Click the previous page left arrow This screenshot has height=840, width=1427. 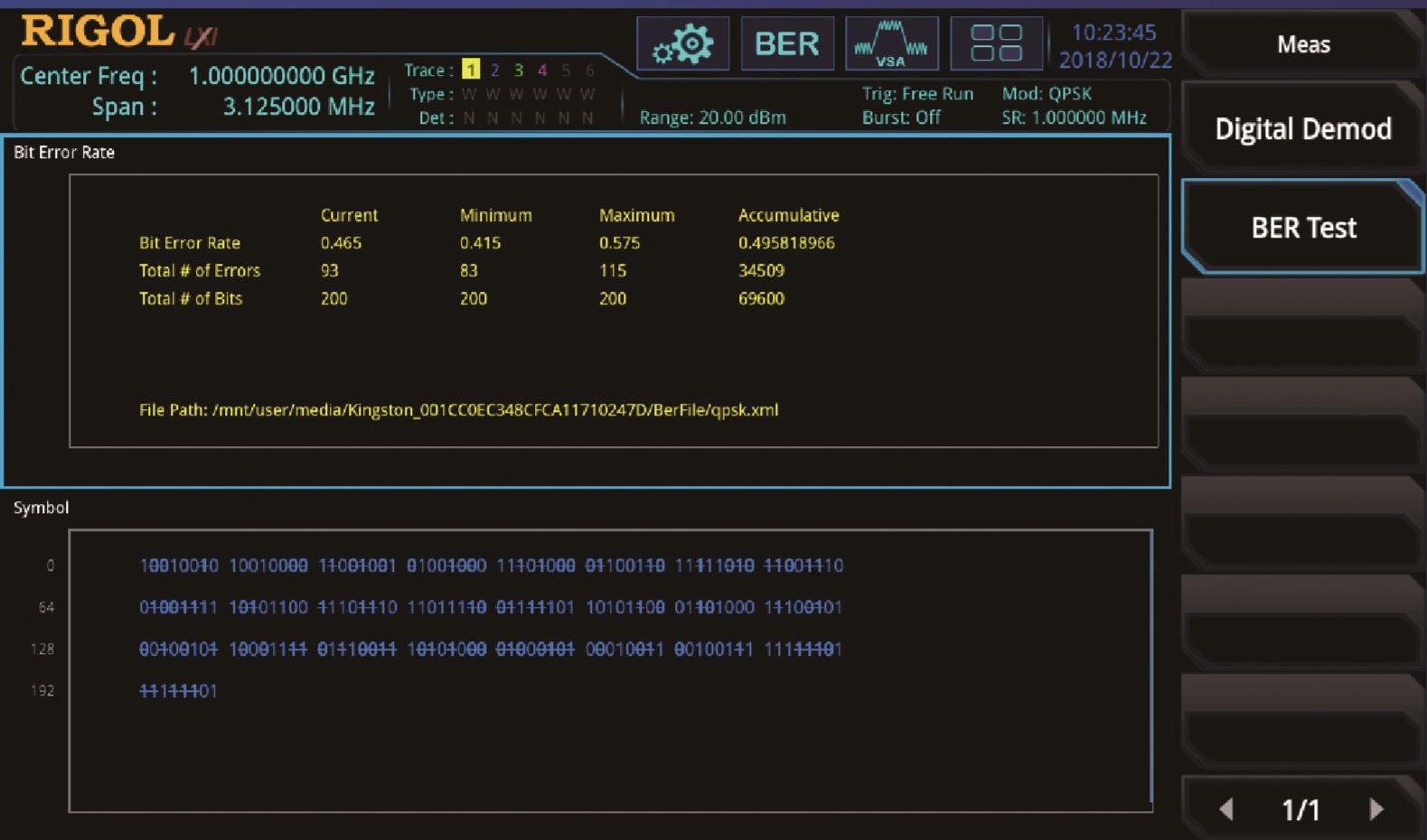(x=1226, y=808)
